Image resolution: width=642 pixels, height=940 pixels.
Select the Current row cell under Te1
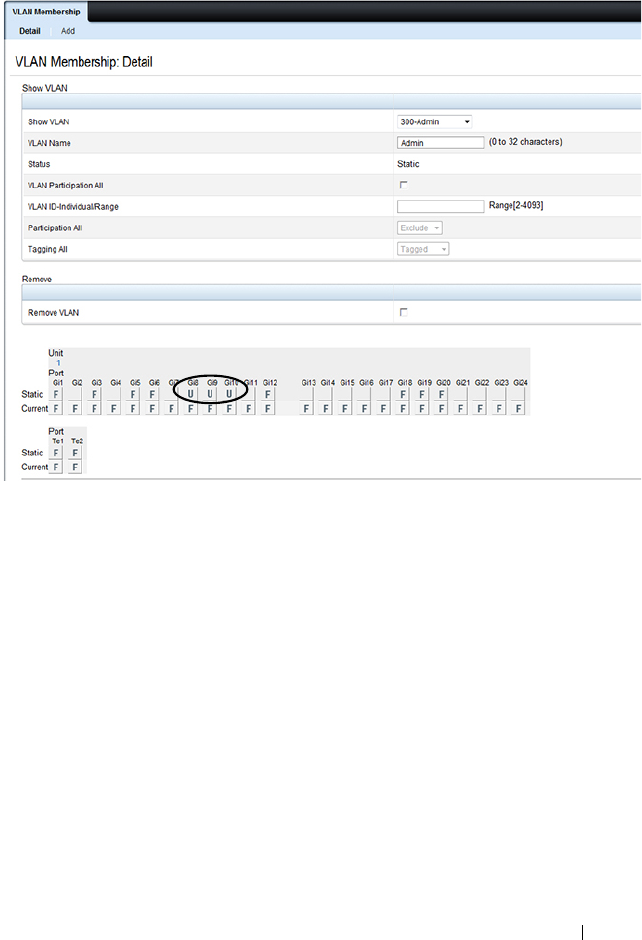[56, 467]
